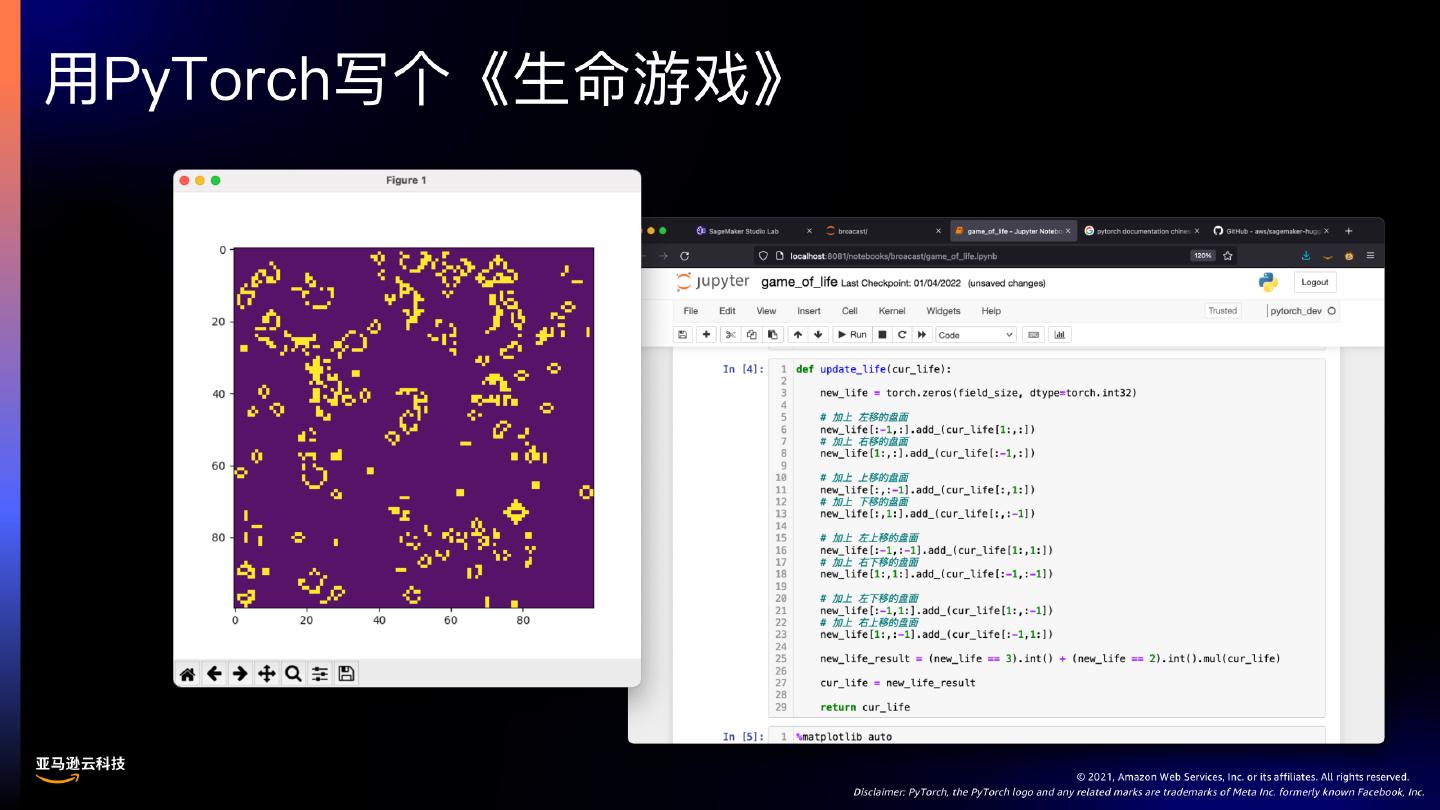Viewport: 1440px width, 810px height.
Task: Restart the kernel using the circular arrow icon
Action: pyautogui.click(x=902, y=335)
